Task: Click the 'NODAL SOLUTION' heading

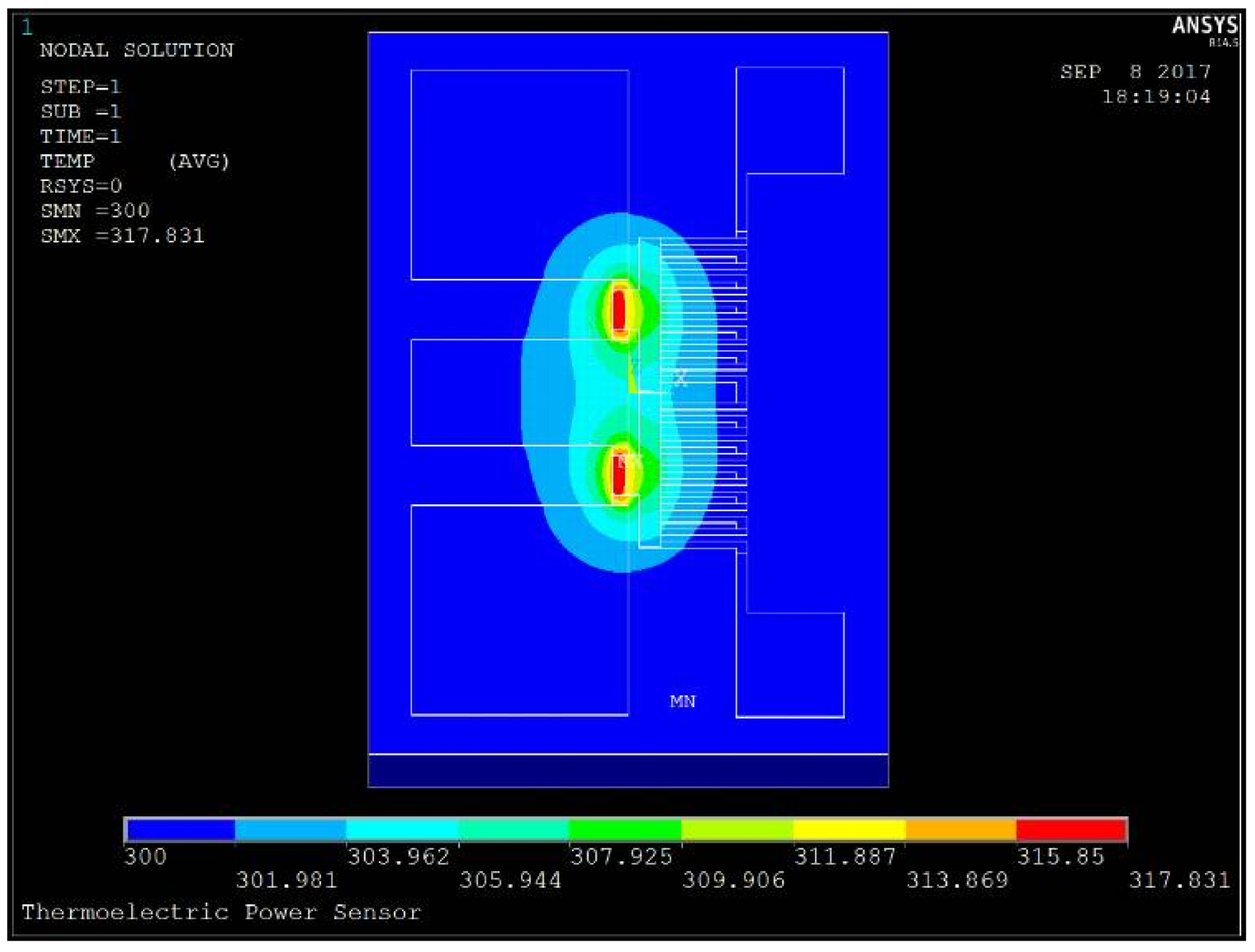Action: (137, 51)
